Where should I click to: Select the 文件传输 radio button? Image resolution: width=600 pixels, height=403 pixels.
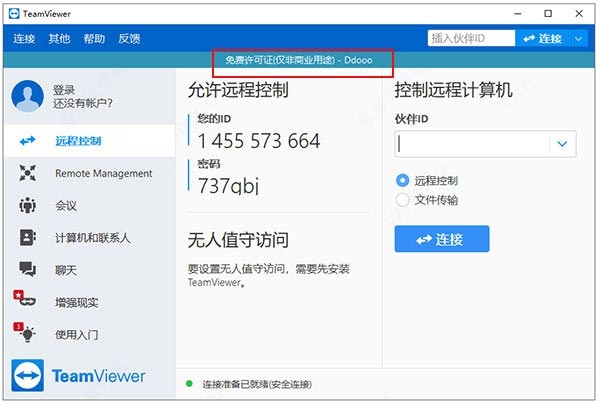[403, 200]
